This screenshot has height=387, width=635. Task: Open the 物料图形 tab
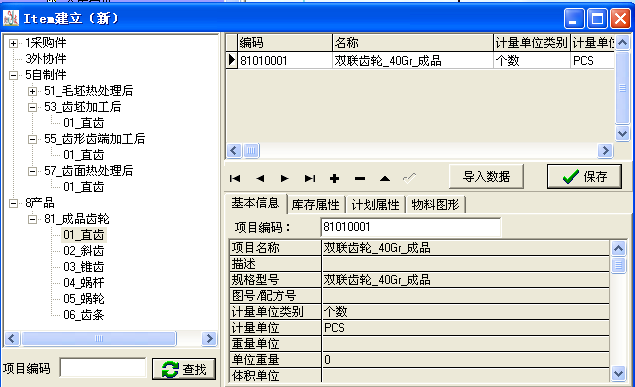coord(435,204)
